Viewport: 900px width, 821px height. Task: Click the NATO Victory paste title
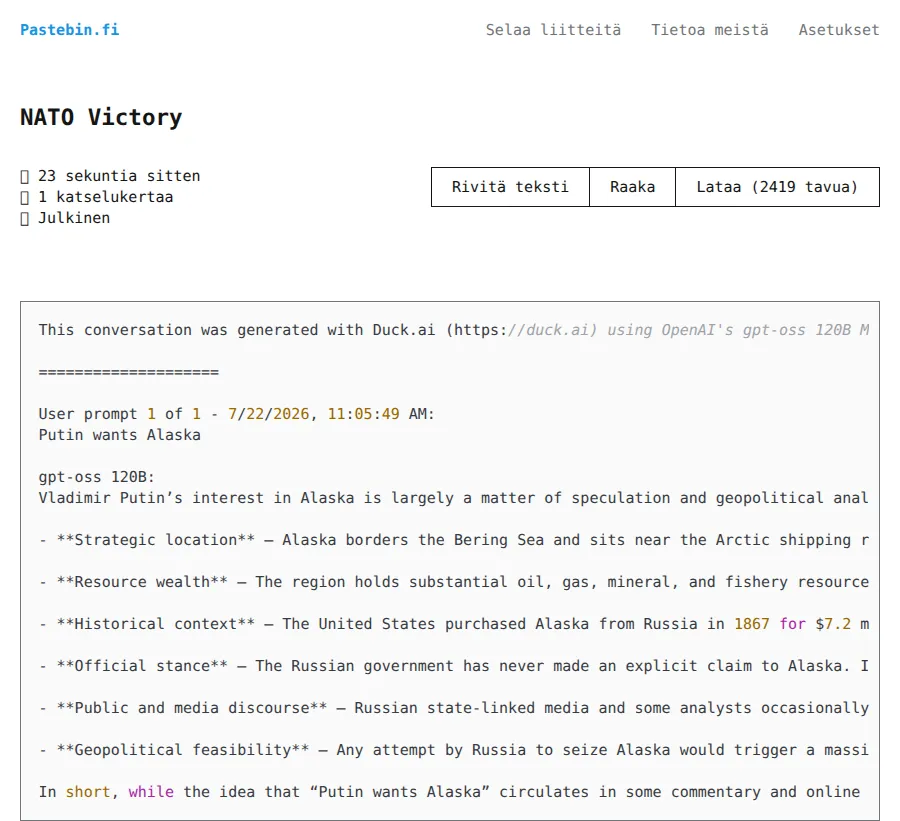click(x=101, y=117)
